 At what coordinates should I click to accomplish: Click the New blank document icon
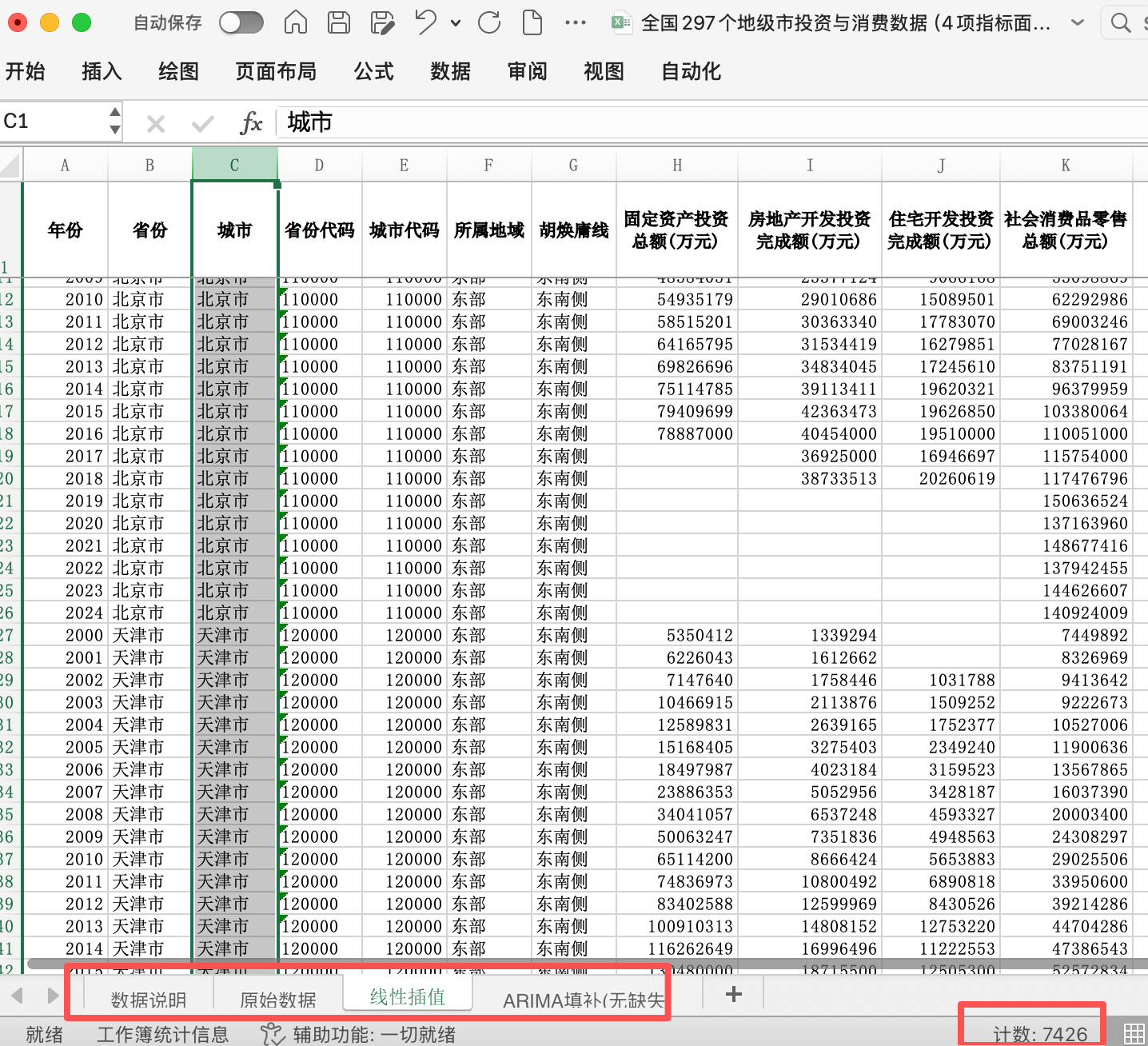point(532,22)
